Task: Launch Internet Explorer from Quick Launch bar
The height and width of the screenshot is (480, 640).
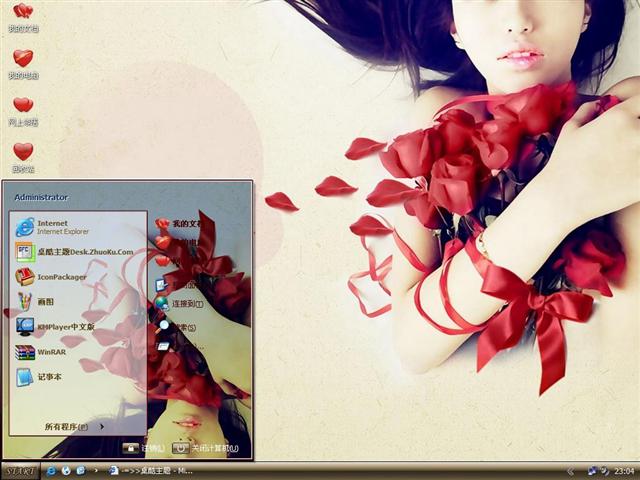Action: tap(51, 471)
